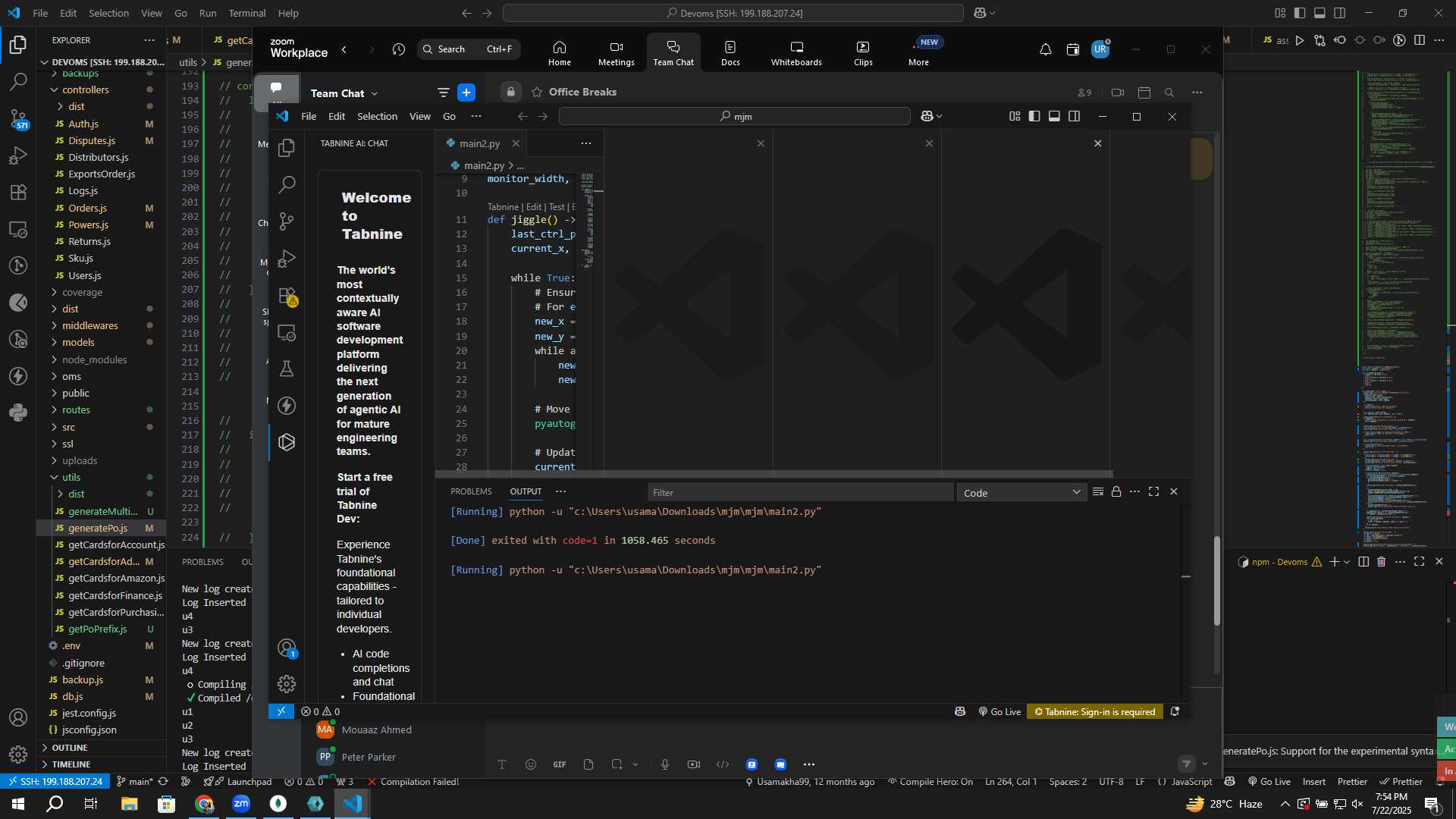Open Zoom Meetings

tap(617, 53)
